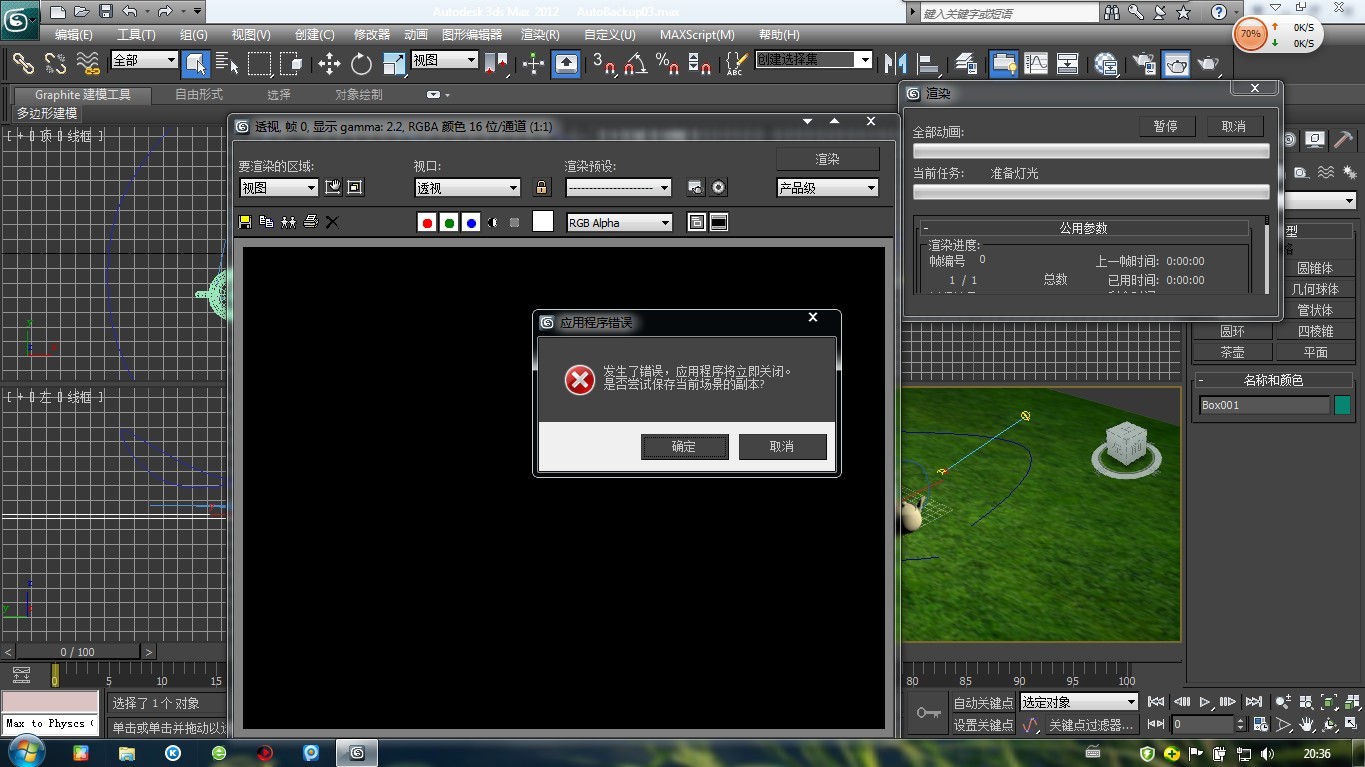
Task: Open the 创建选择集 named selection dropdown
Action: 814,60
